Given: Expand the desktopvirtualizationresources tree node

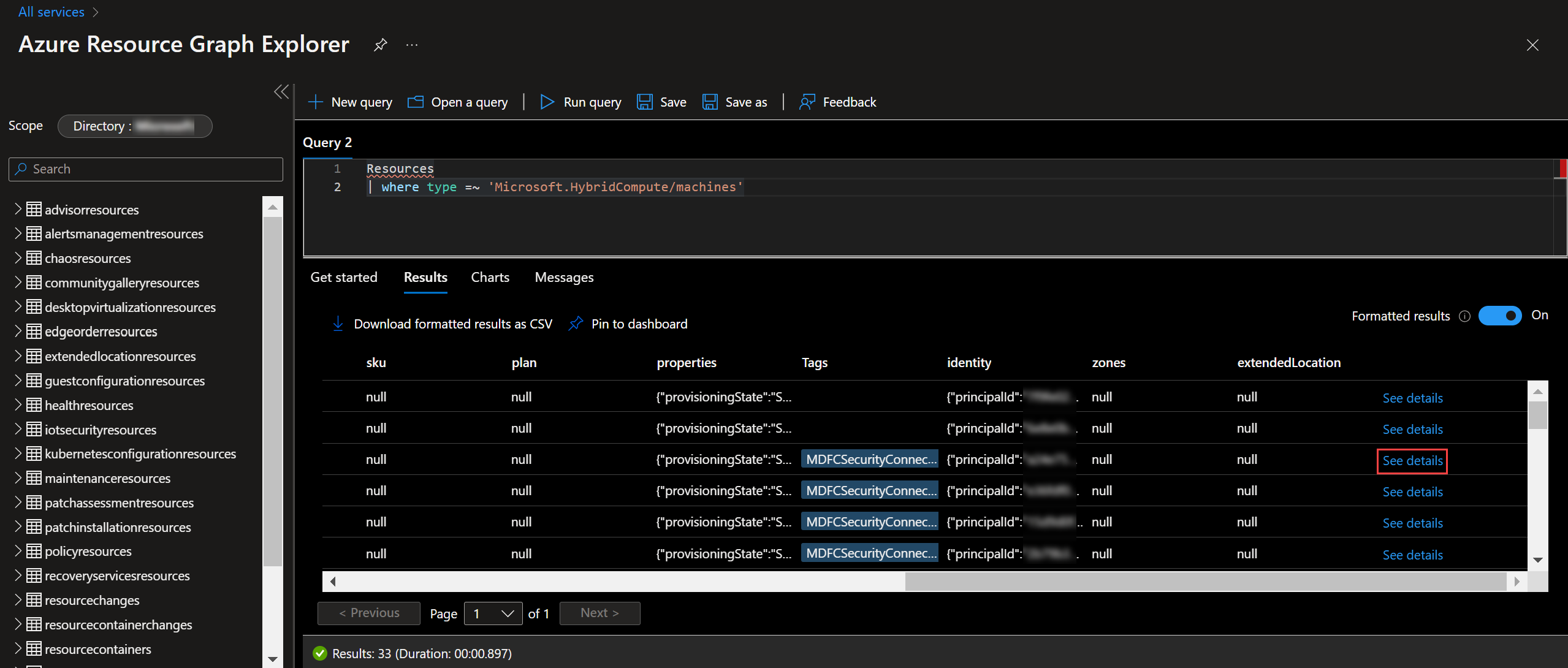Looking at the screenshot, I should (x=18, y=306).
